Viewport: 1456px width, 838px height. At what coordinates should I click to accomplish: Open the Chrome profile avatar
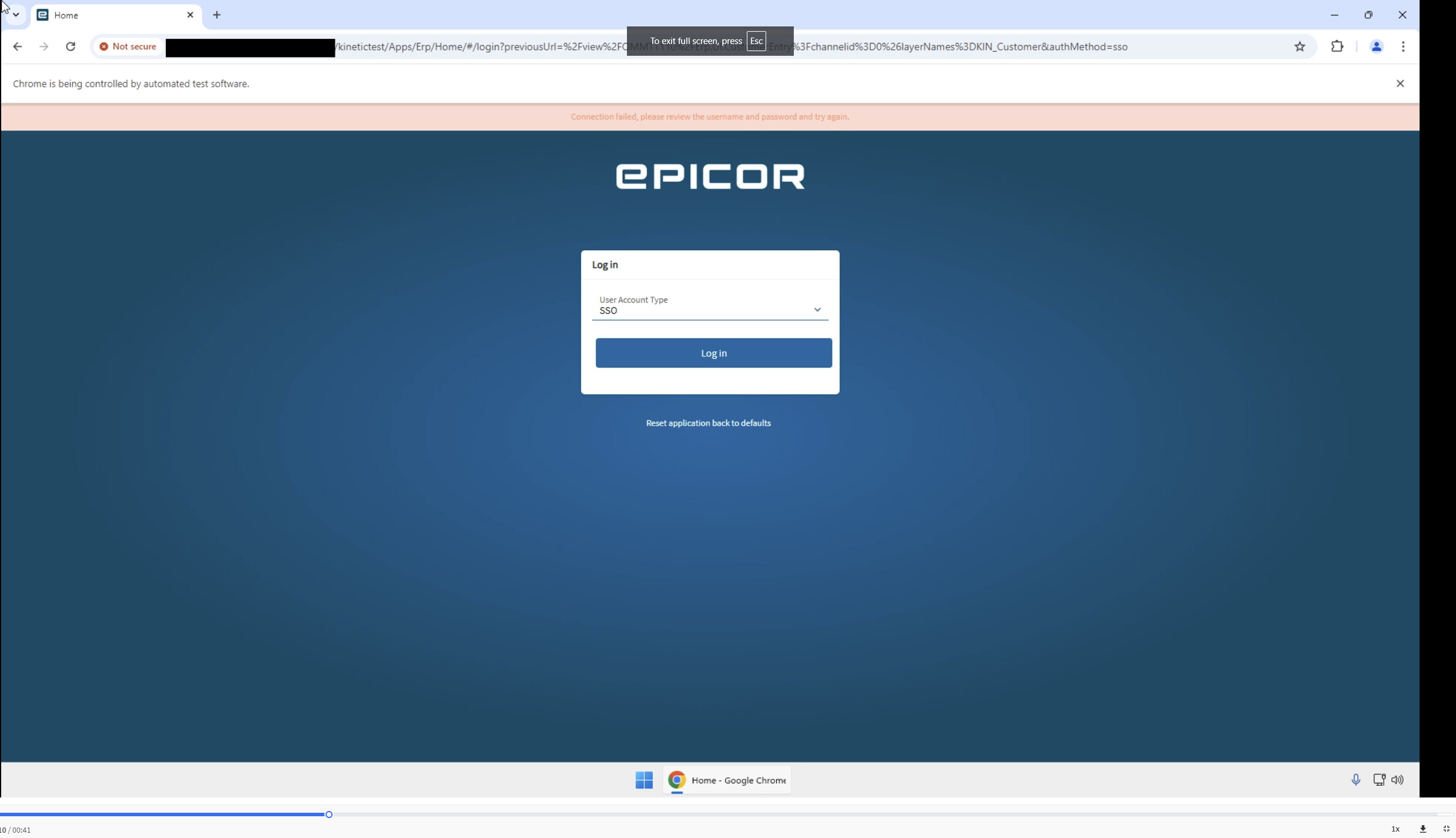[x=1376, y=46]
